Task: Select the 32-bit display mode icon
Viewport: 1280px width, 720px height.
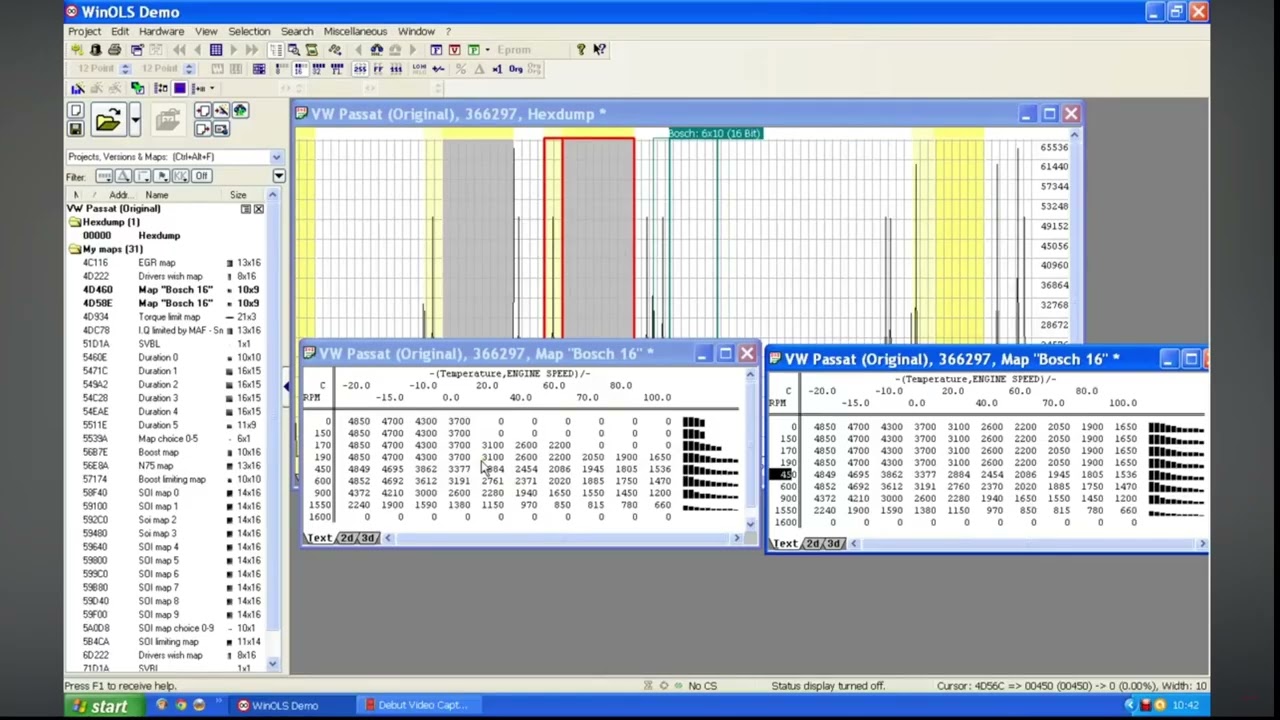Action: click(319, 68)
